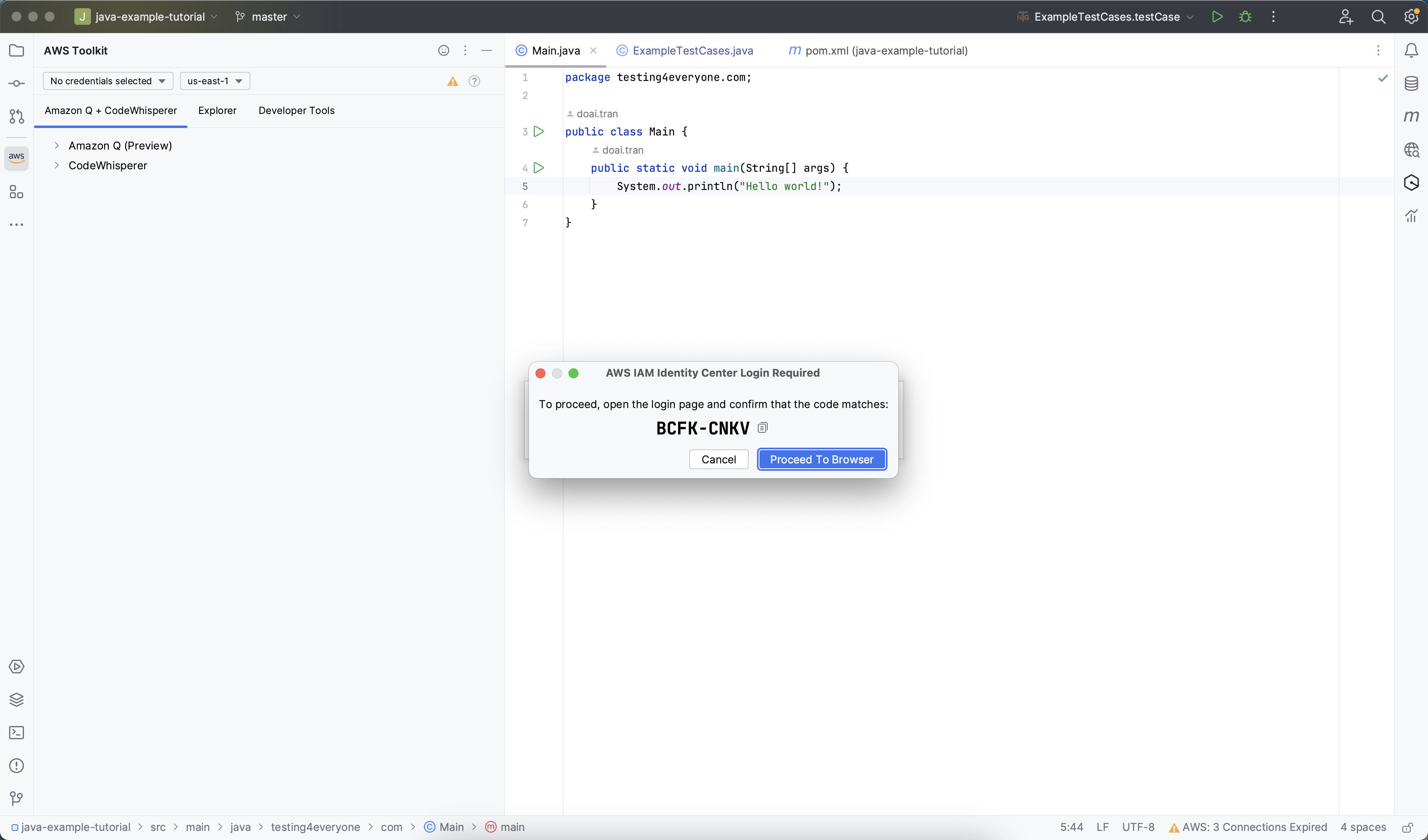Hide the AWS Toolkit panel with minimize icon
The height and width of the screenshot is (840, 1428).
pos(486,50)
